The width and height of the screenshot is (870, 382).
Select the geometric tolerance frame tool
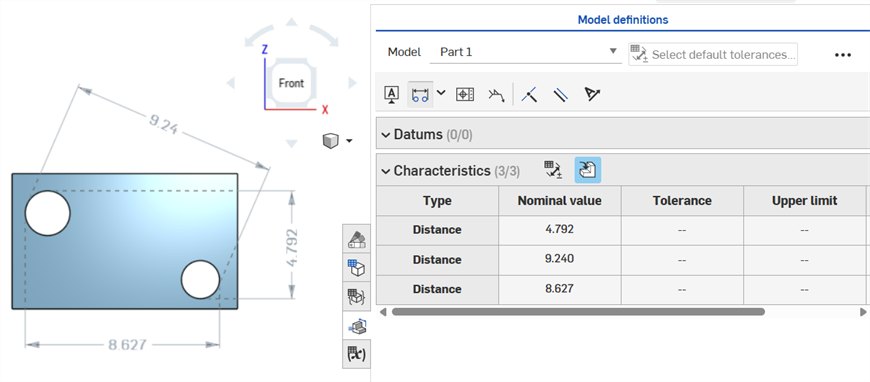click(464, 94)
